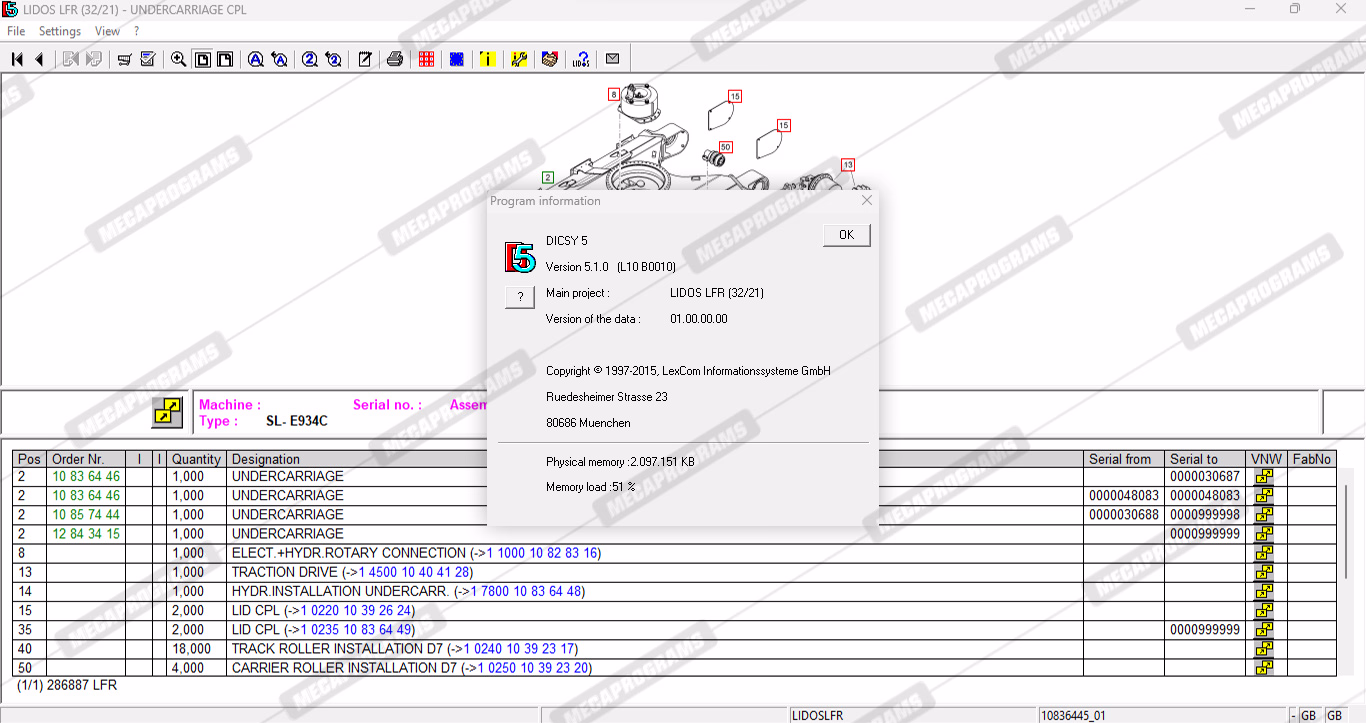Open the order checklist toolbar icon

point(148,59)
